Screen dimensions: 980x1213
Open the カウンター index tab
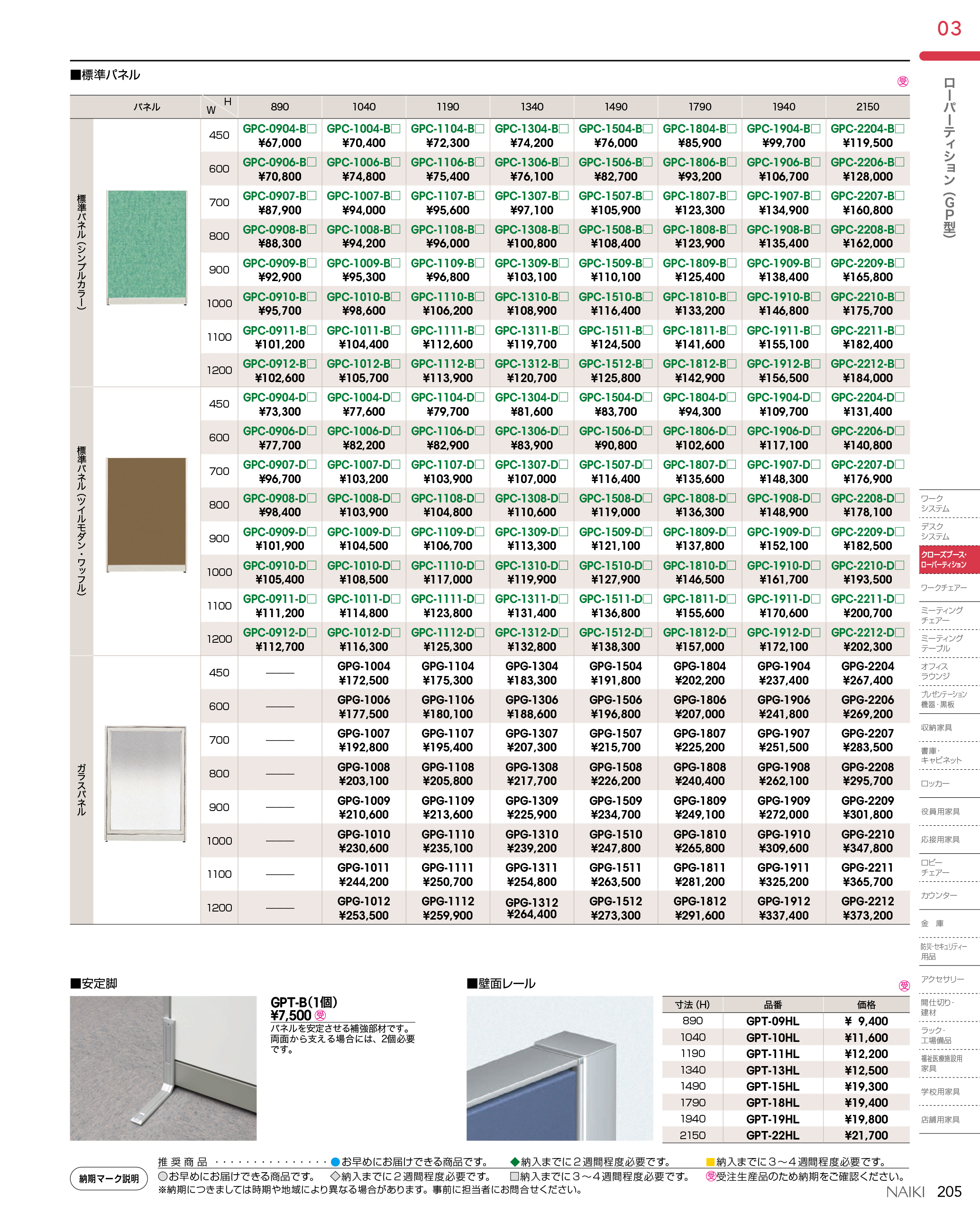pyautogui.click(x=939, y=895)
